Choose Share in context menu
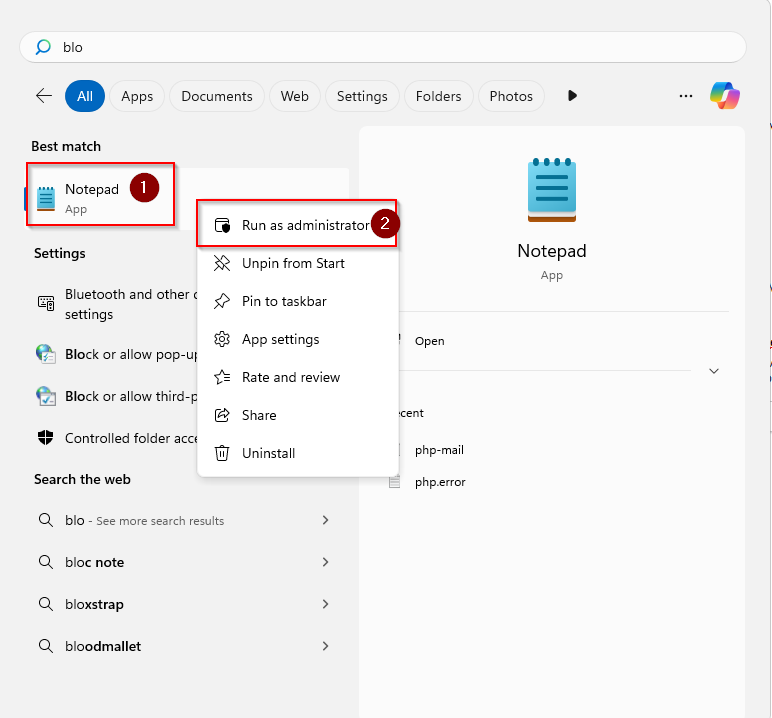The height and width of the screenshot is (718, 772). pos(297,415)
